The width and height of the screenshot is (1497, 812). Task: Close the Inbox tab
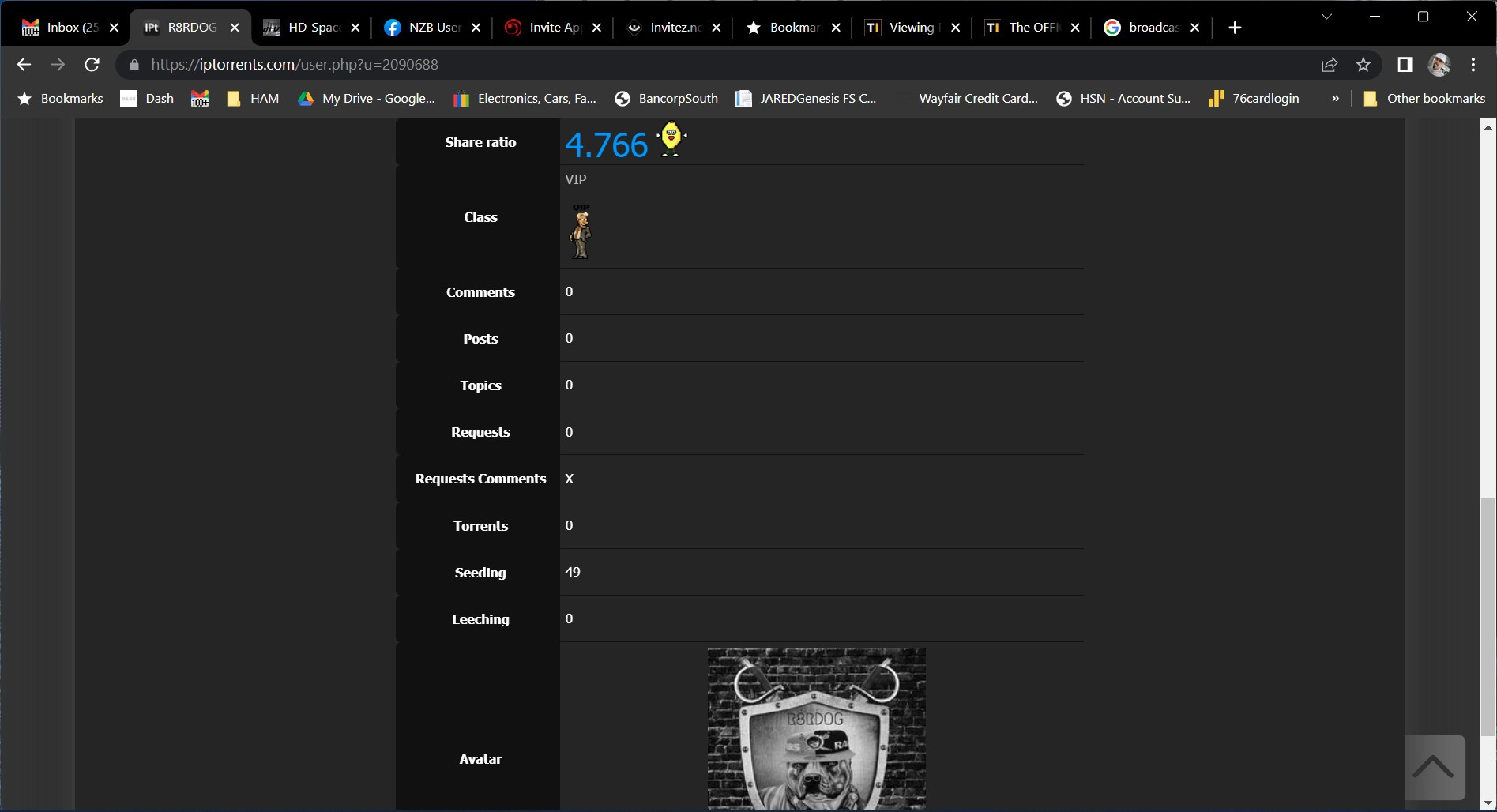[x=114, y=28]
